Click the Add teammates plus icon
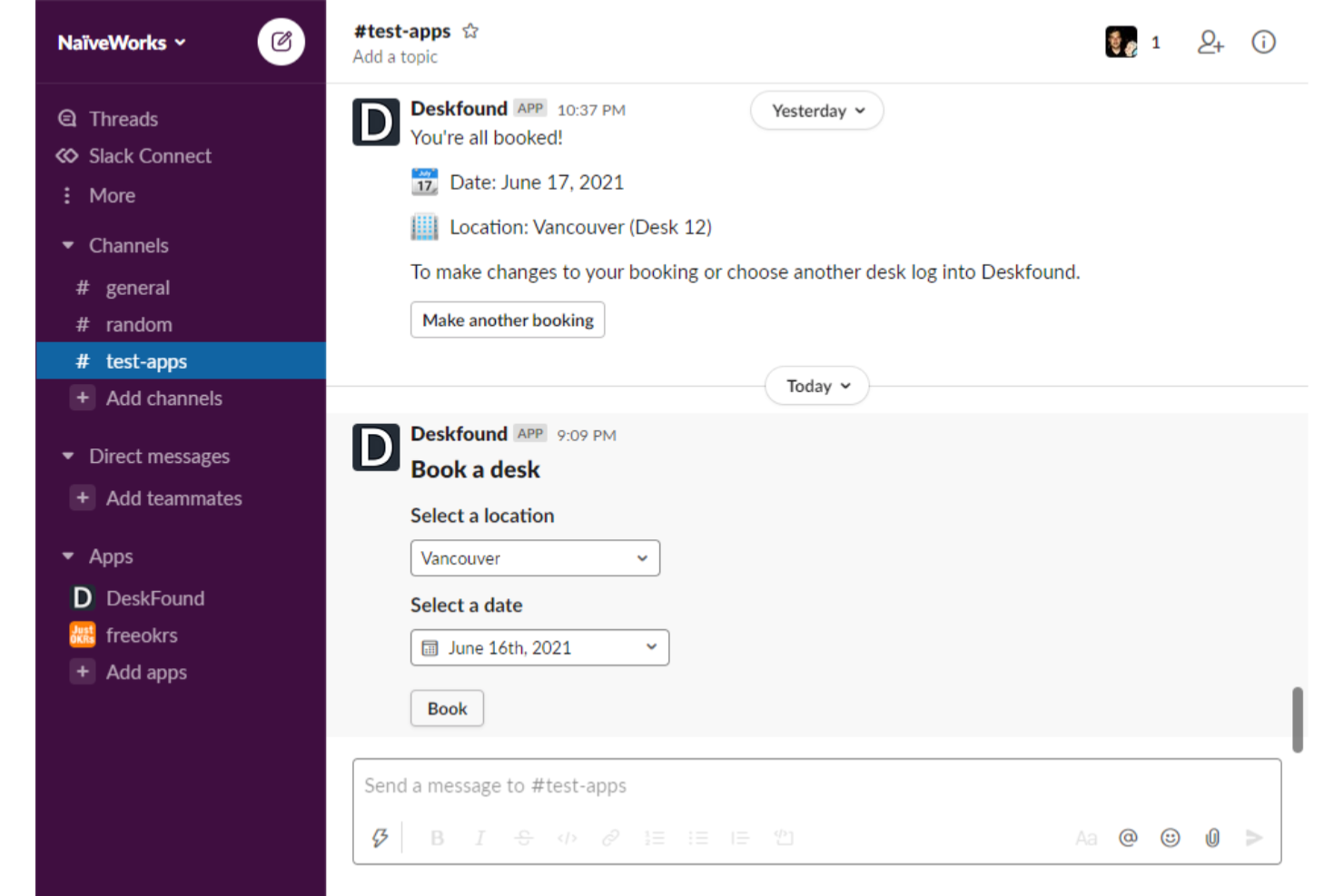 click(x=83, y=497)
